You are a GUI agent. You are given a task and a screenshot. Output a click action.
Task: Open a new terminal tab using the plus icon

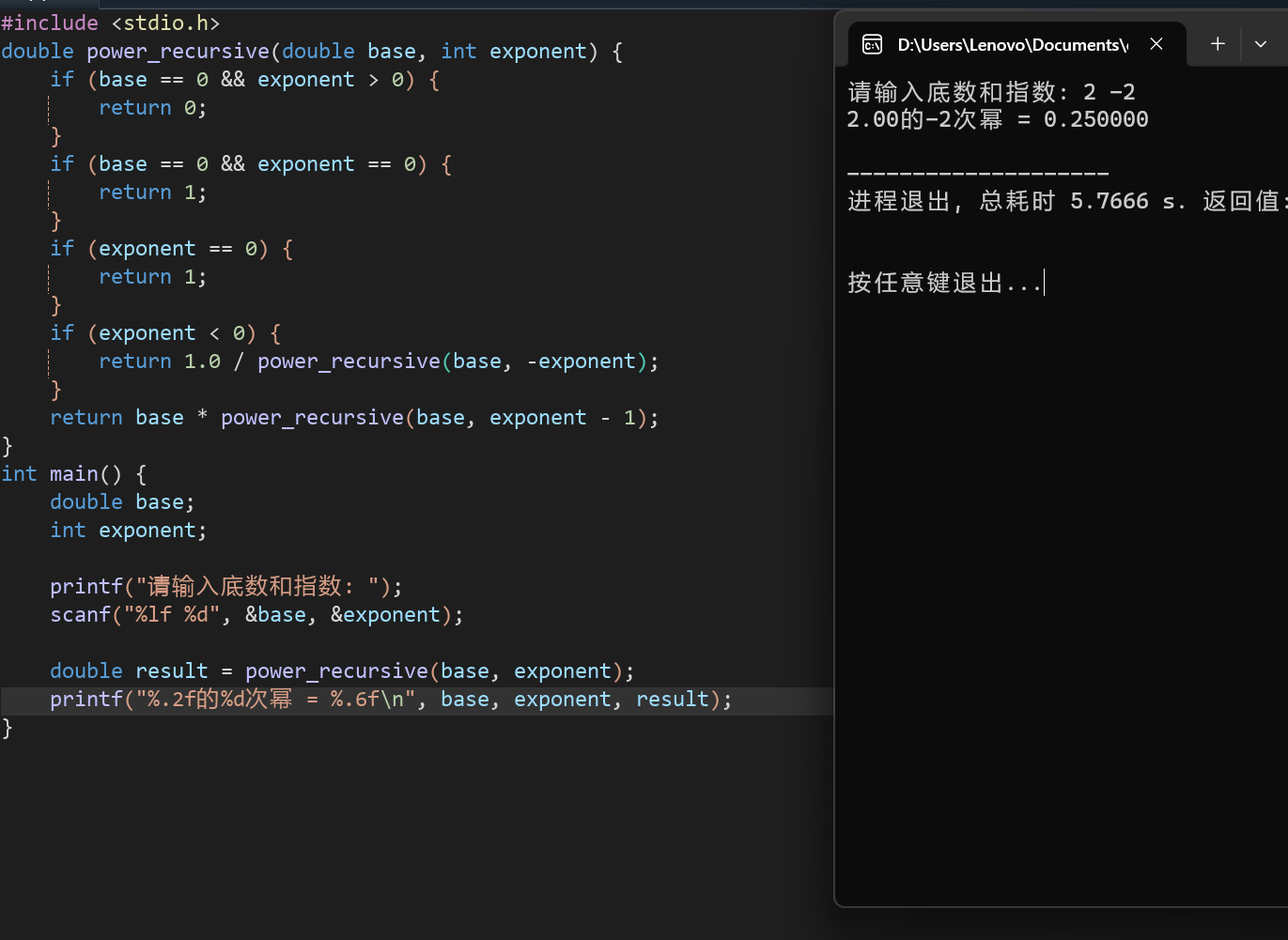point(1218,43)
